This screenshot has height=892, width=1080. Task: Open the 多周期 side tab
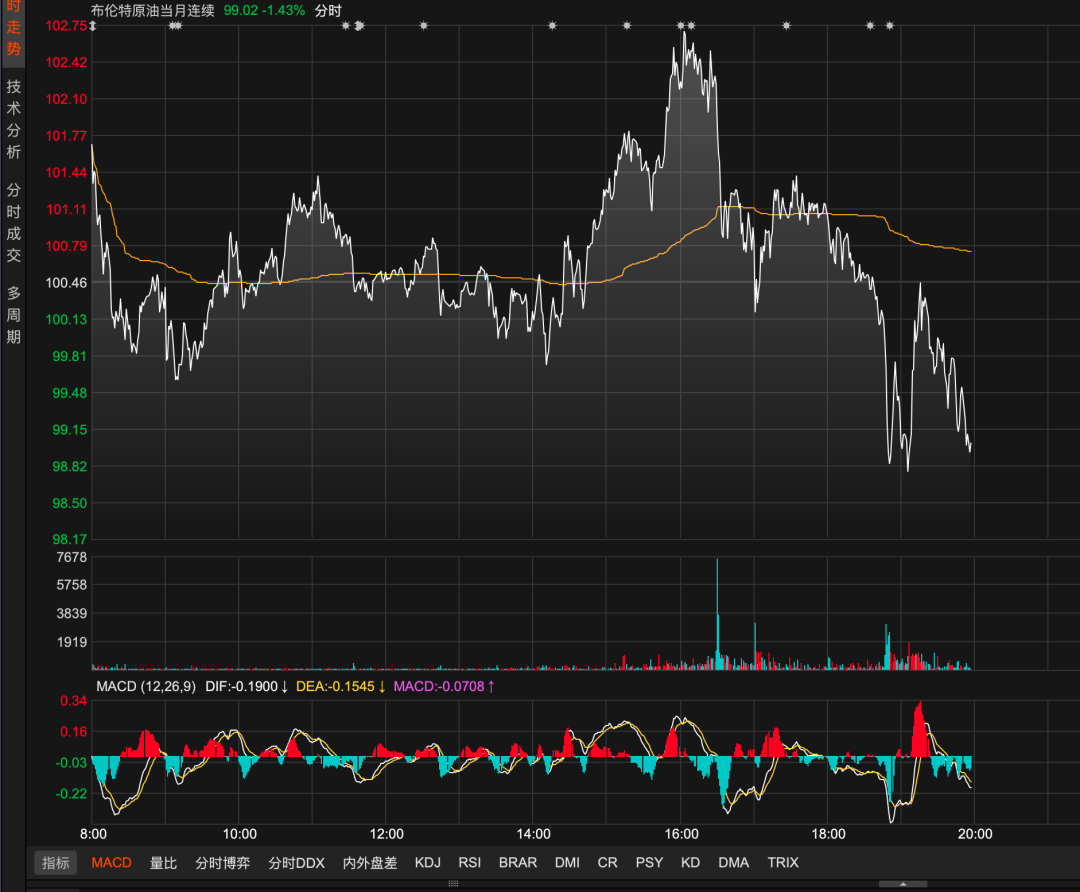tap(13, 314)
